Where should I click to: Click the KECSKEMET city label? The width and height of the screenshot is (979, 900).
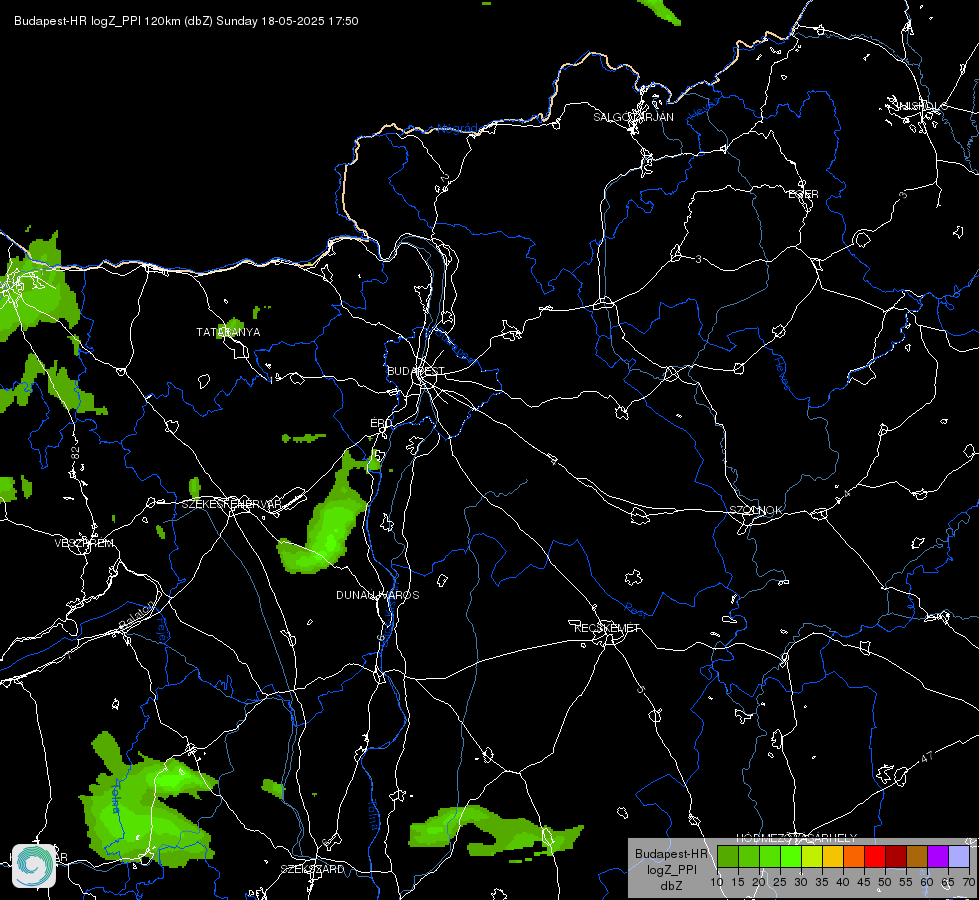tap(607, 628)
